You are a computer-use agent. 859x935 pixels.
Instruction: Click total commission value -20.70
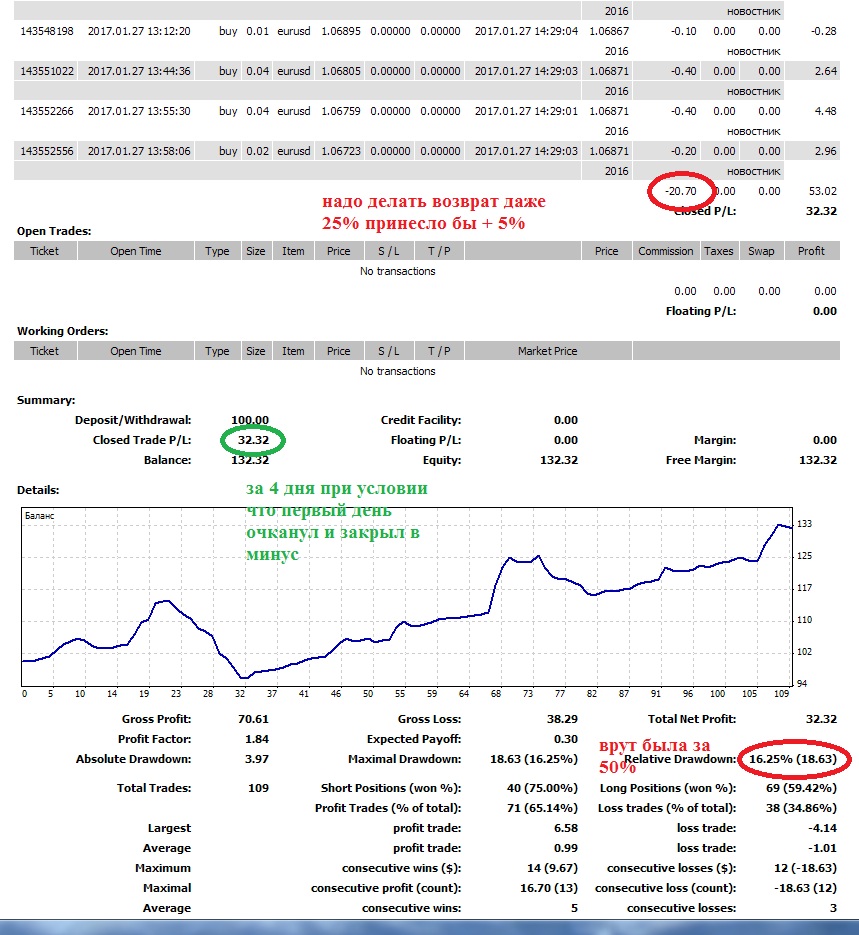[681, 191]
